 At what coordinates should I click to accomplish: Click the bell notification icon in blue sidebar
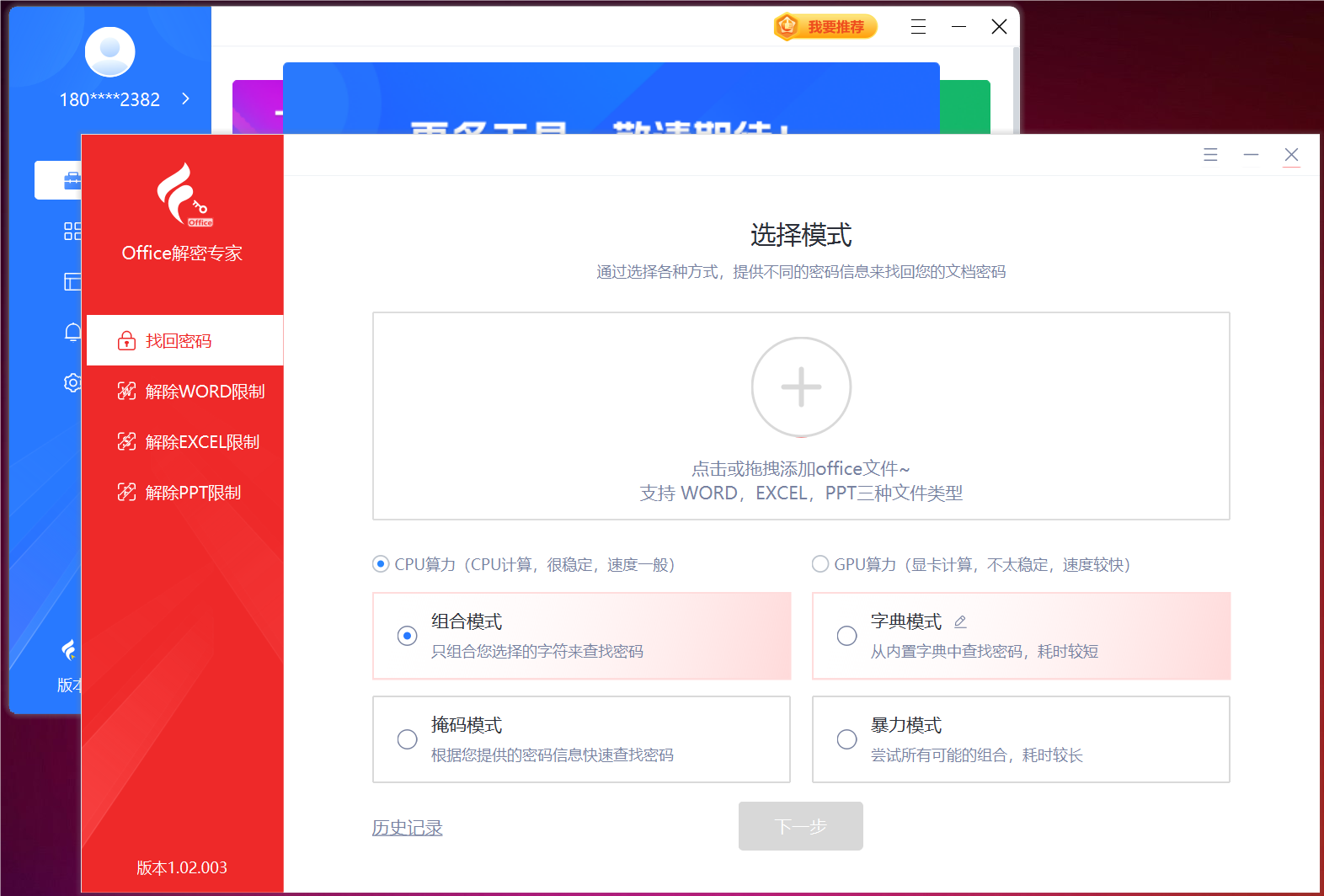pos(72,332)
